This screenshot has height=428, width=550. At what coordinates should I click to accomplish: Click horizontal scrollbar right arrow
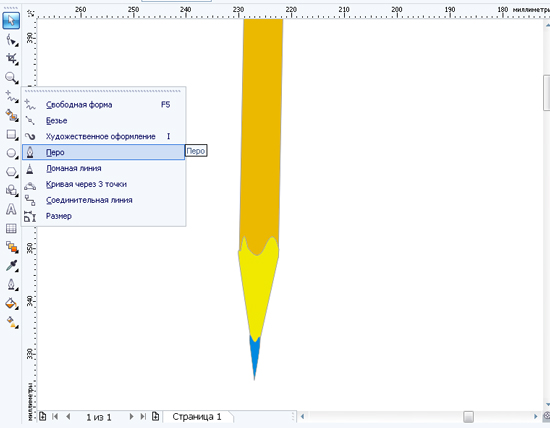click(536, 417)
